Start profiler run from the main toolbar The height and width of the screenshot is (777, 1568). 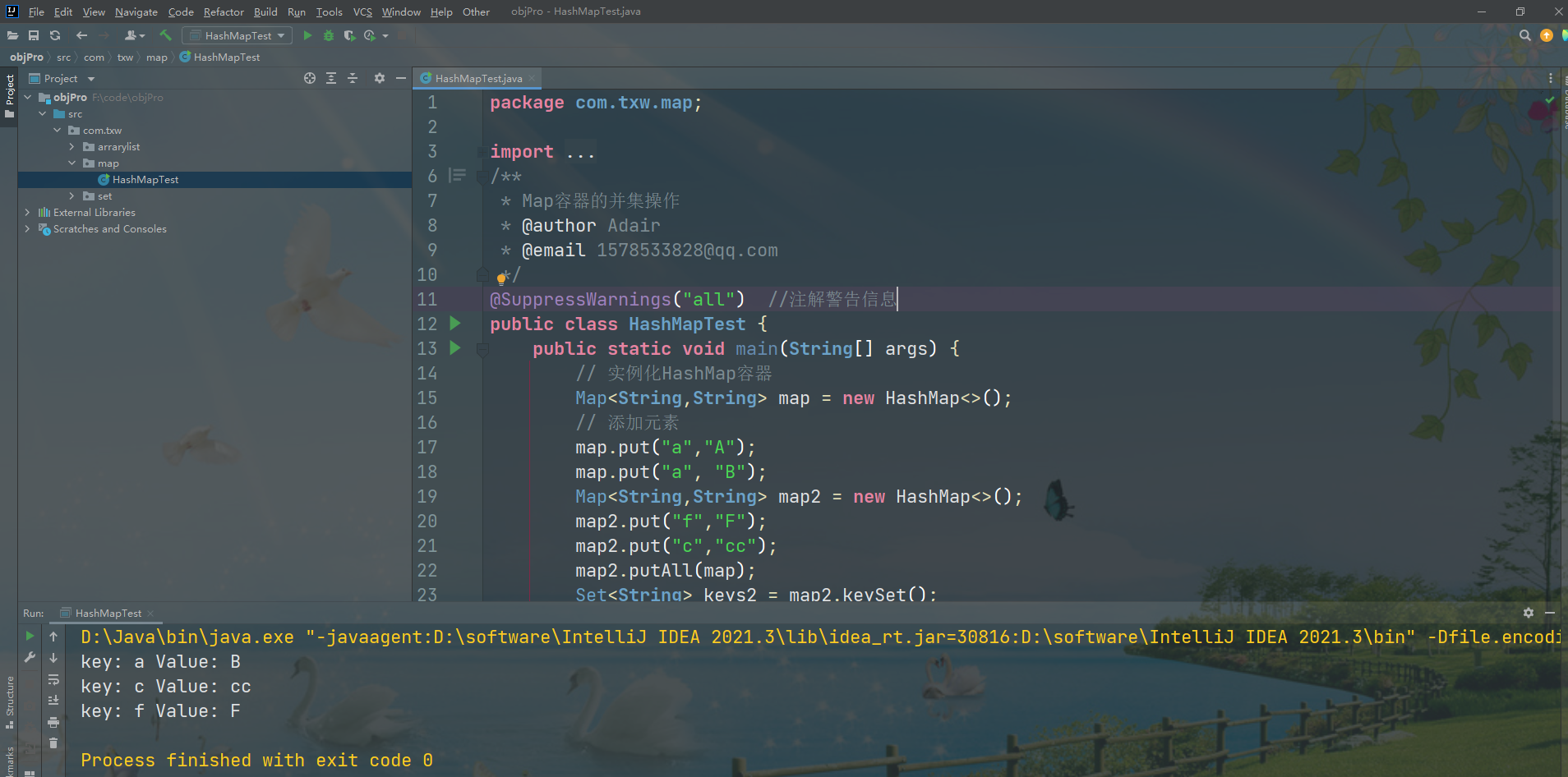point(370,35)
